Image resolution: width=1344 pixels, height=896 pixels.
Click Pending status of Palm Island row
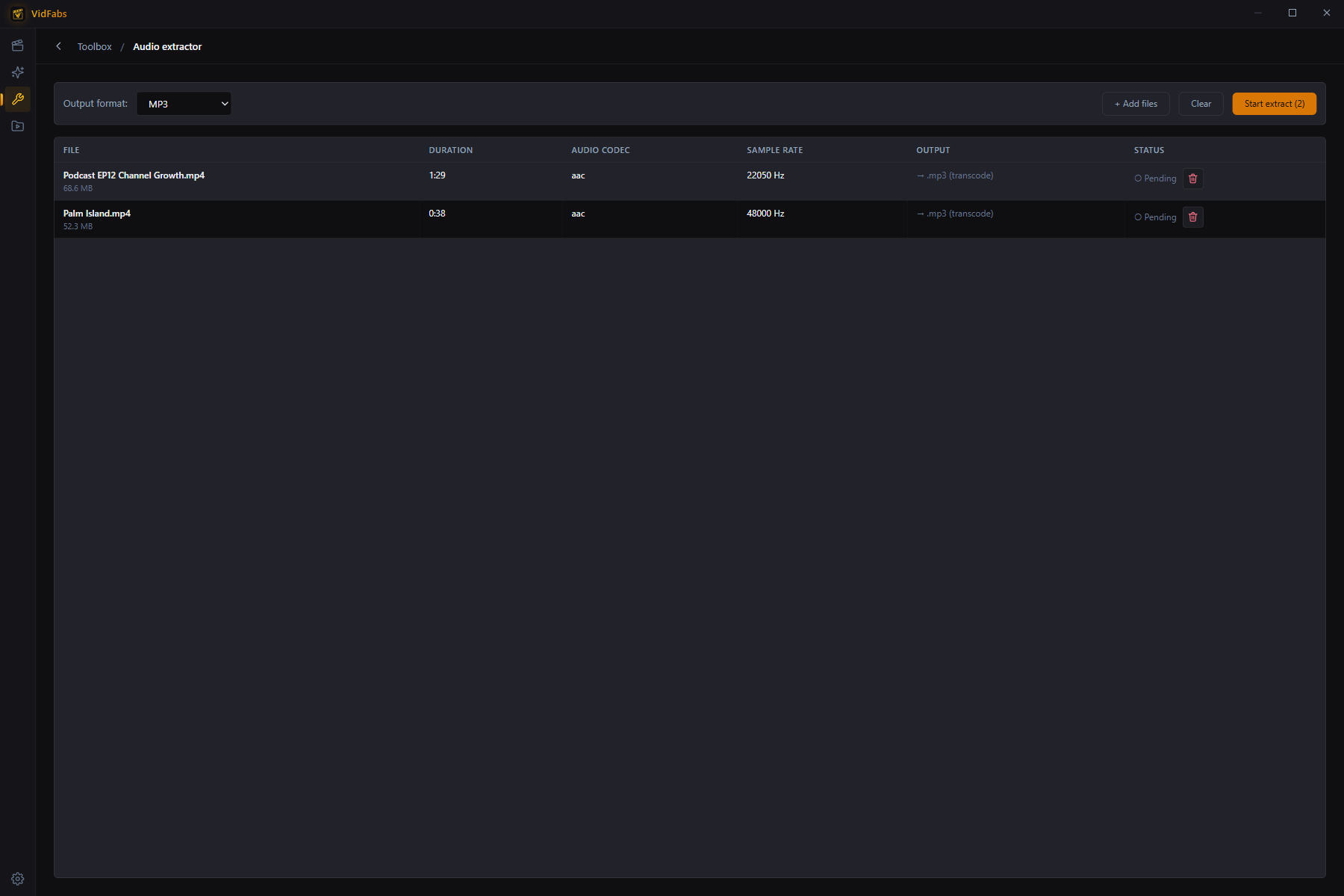pyautogui.click(x=1155, y=217)
